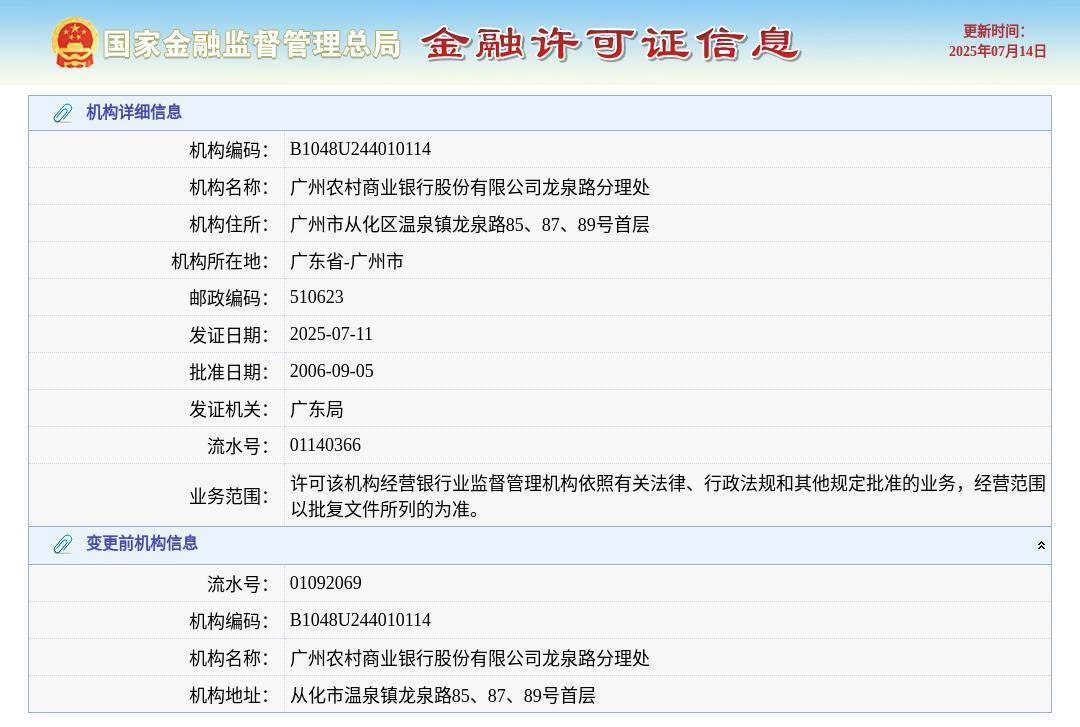1080x727 pixels.
Task: Click institution name 广州农村商业银行股份有限公司龙泉路分理处
Action: [468, 186]
